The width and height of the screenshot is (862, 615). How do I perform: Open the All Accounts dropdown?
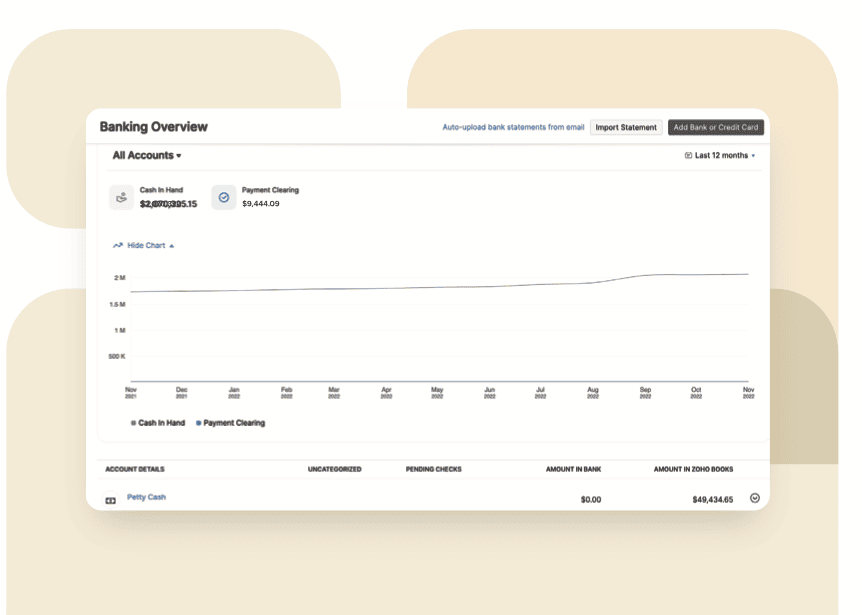point(147,156)
